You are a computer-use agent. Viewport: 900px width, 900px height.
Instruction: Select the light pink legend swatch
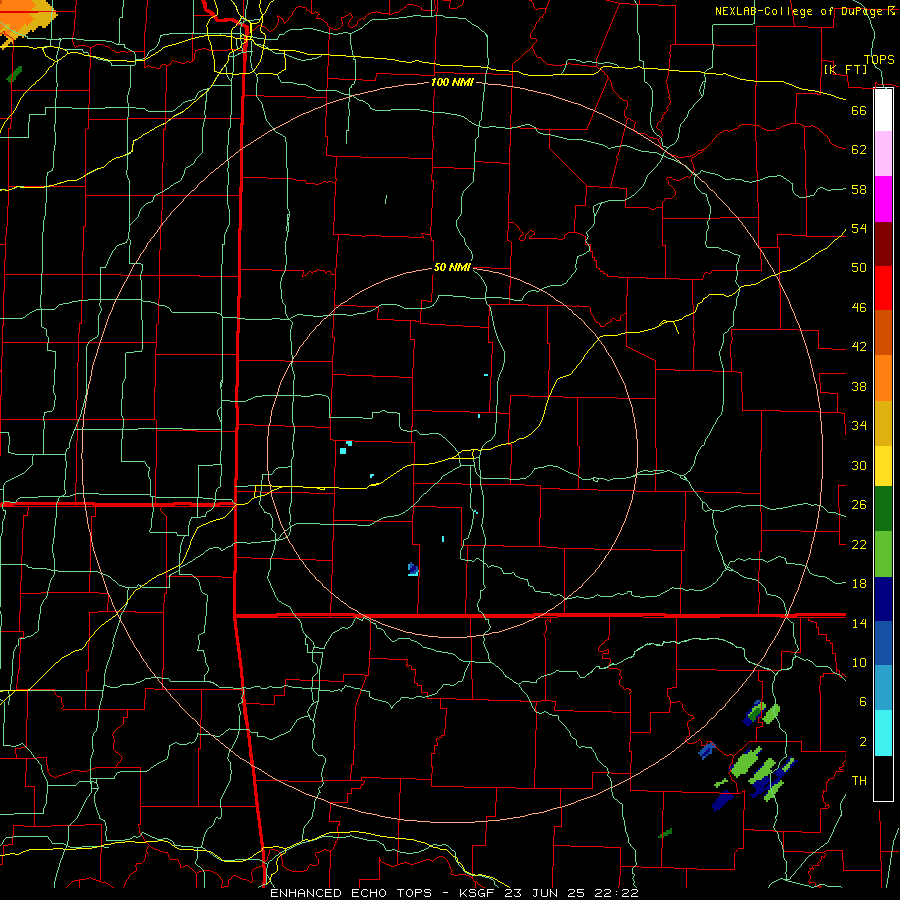pos(883,153)
